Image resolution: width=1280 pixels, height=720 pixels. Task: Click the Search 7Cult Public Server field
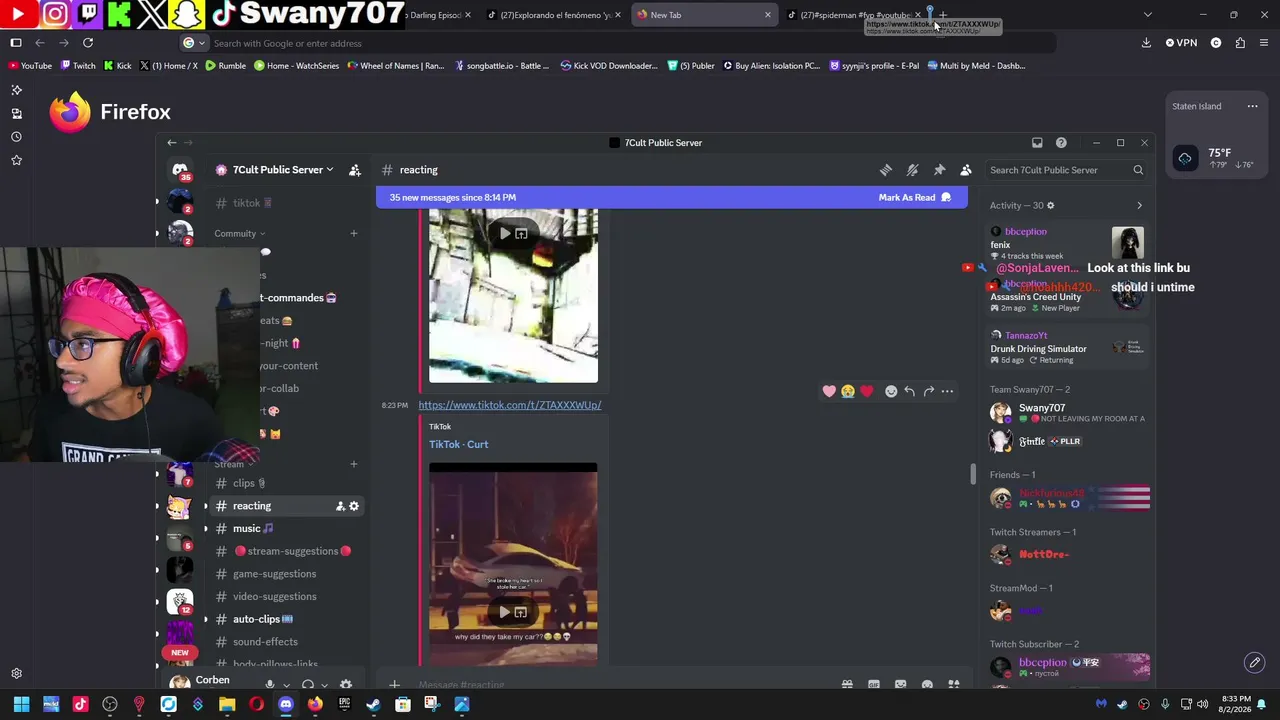pyautogui.click(x=1065, y=170)
